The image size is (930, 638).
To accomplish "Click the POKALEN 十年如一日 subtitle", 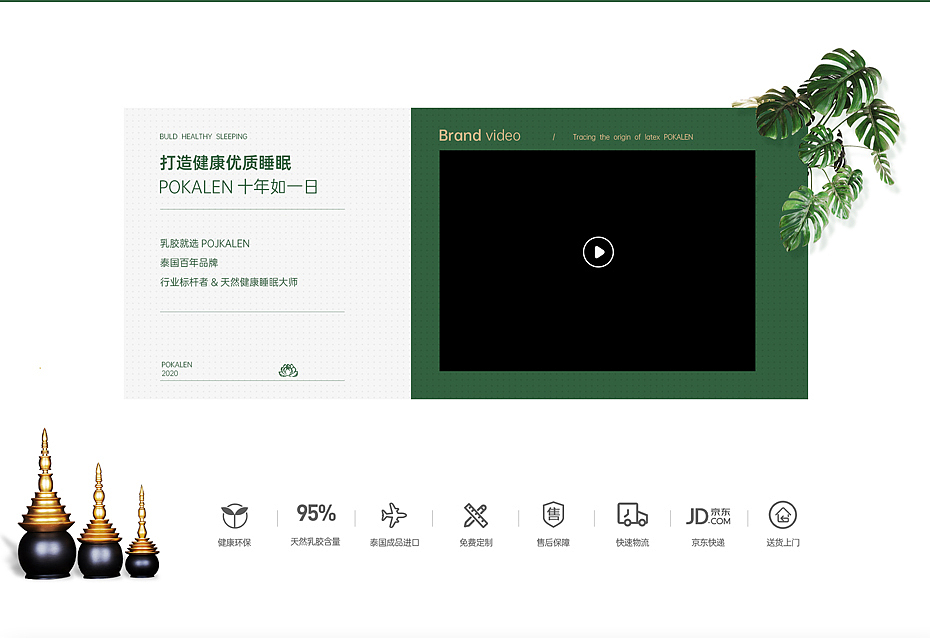I will [238, 187].
